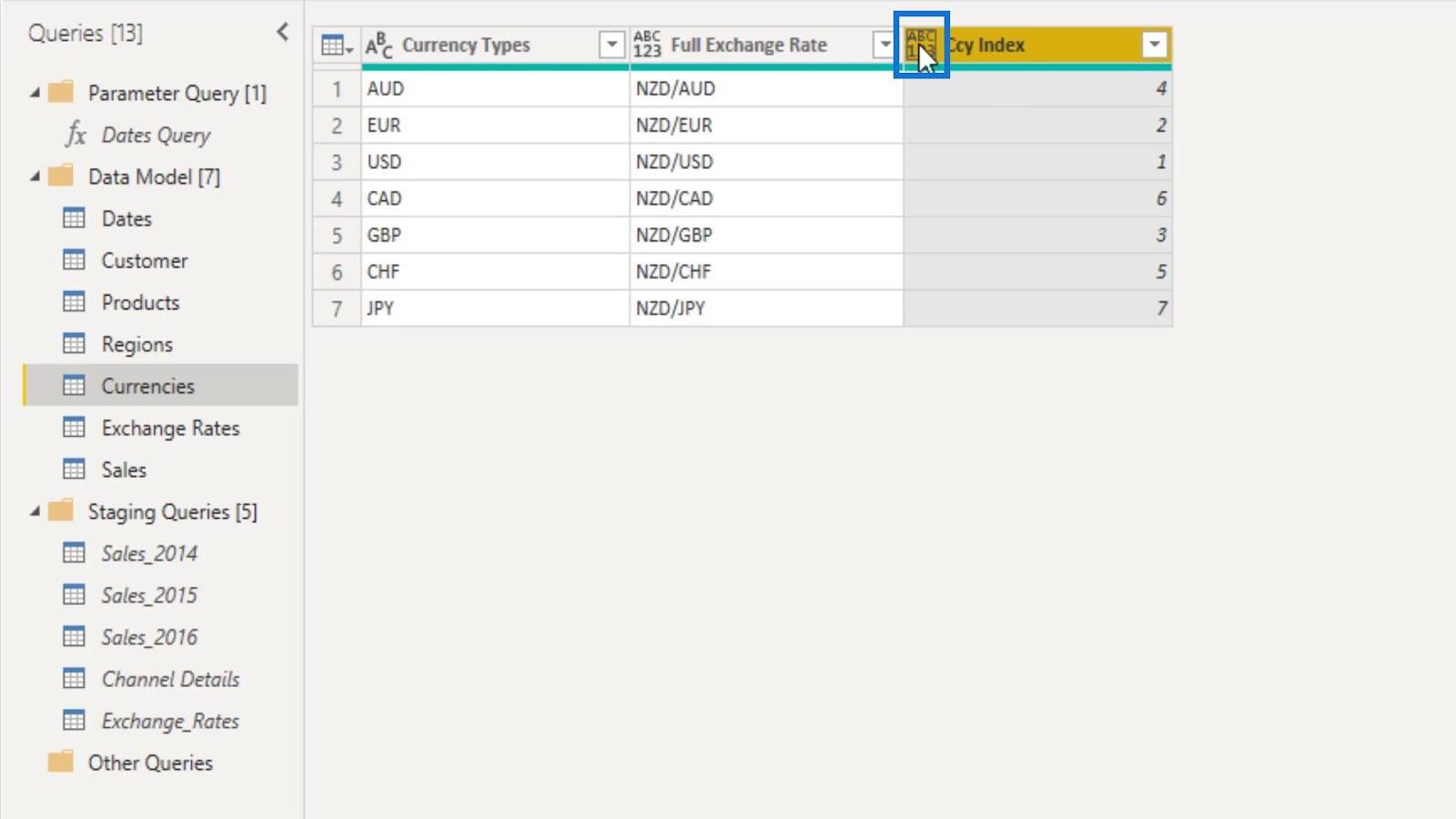1456x819 pixels.
Task: Click the NZD/USD cell
Action: pos(766,161)
